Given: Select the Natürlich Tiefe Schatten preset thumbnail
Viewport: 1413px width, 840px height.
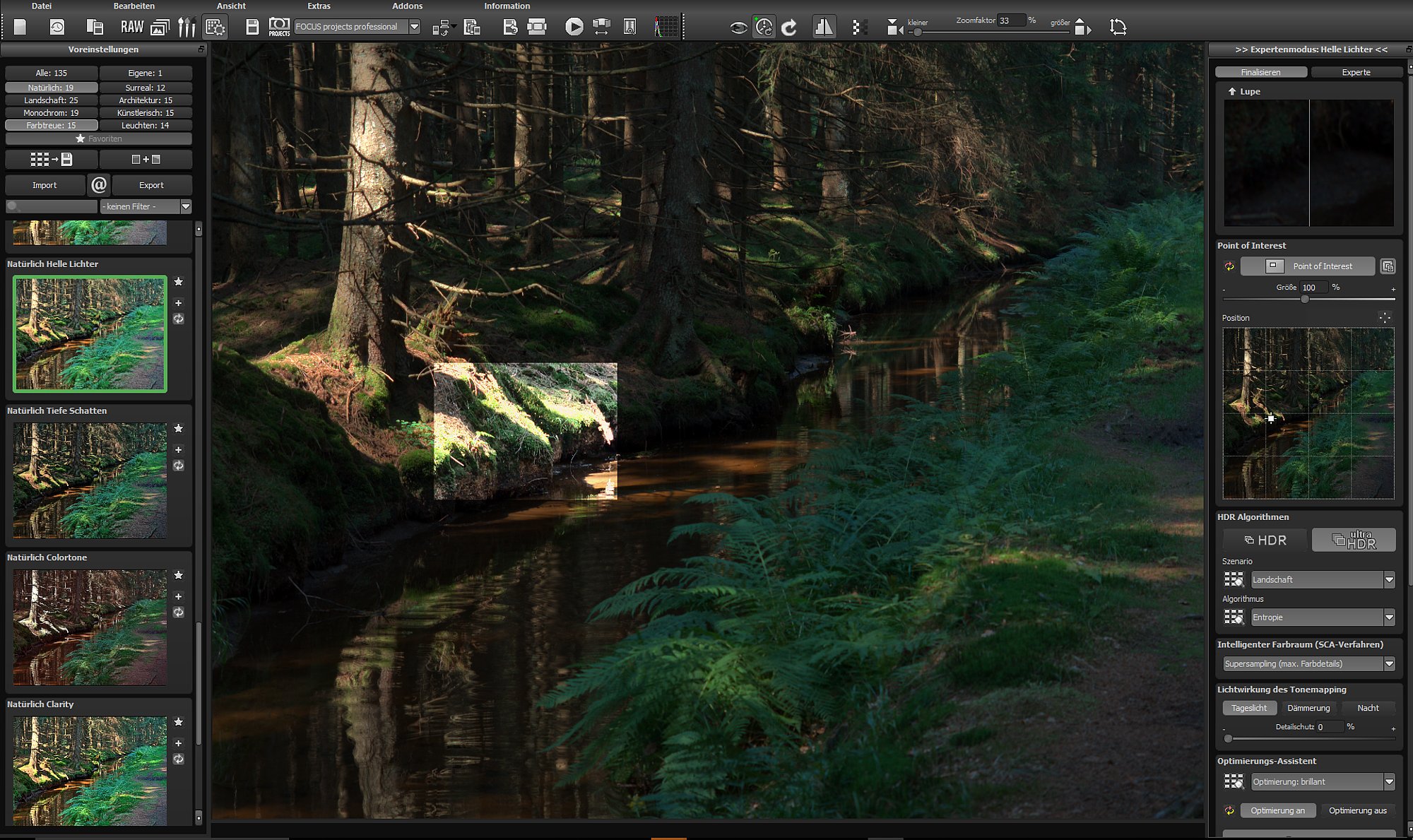Looking at the screenshot, I should [90, 480].
